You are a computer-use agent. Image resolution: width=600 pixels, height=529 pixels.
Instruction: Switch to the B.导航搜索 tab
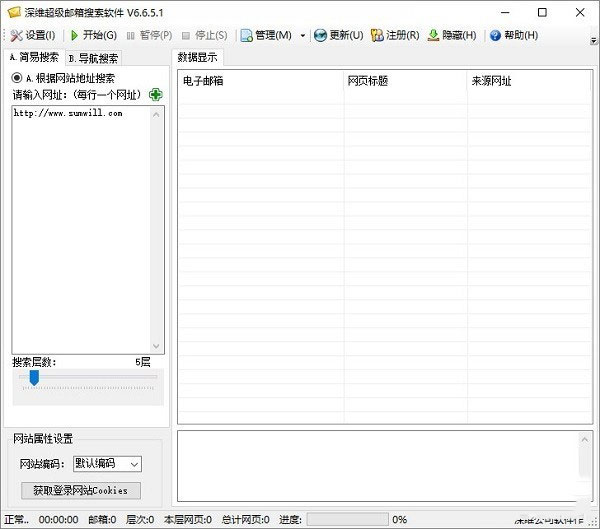[x=93, y=58]
